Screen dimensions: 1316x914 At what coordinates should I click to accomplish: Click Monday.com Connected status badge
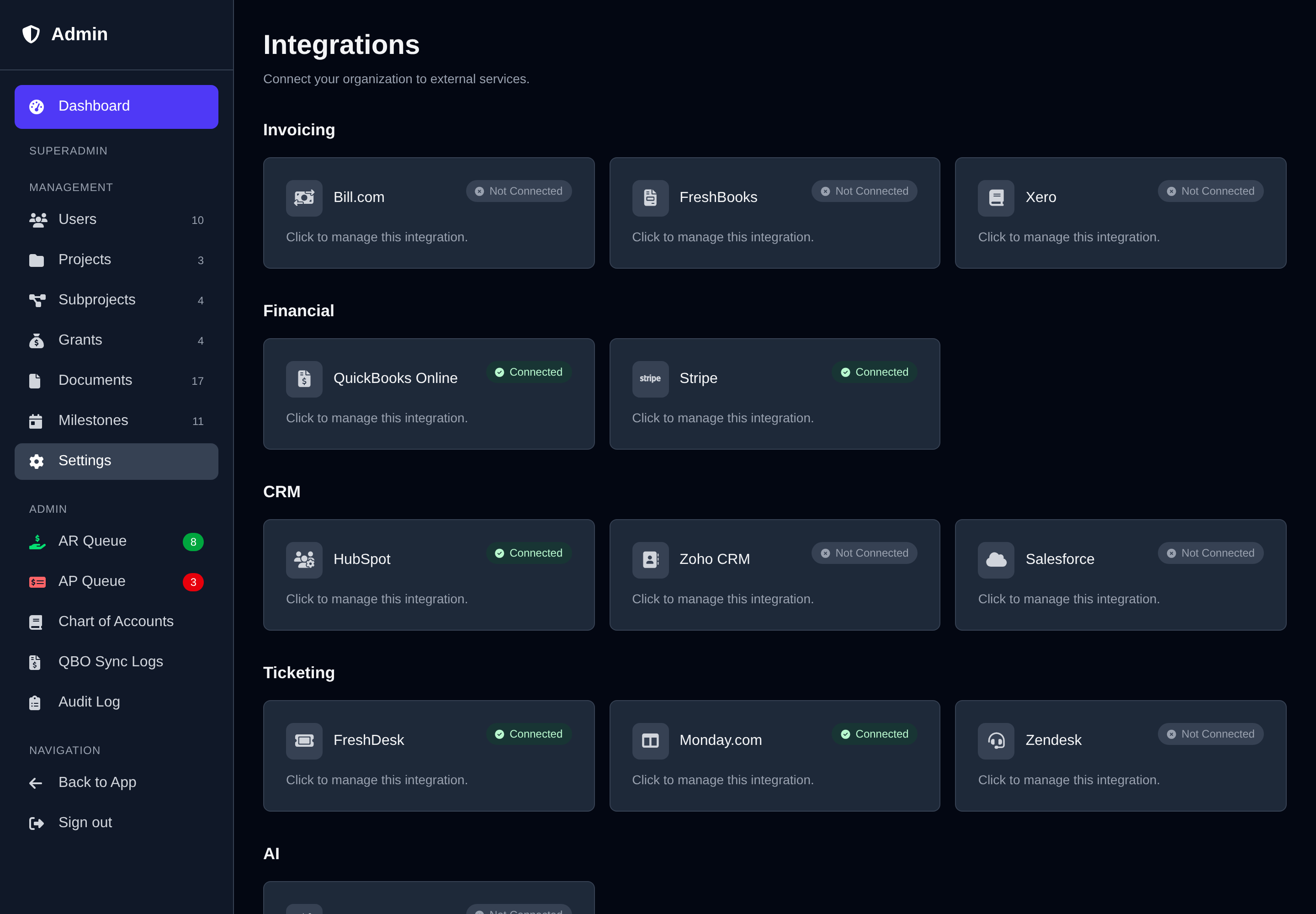pyautogui.click(x=875, y=734)
